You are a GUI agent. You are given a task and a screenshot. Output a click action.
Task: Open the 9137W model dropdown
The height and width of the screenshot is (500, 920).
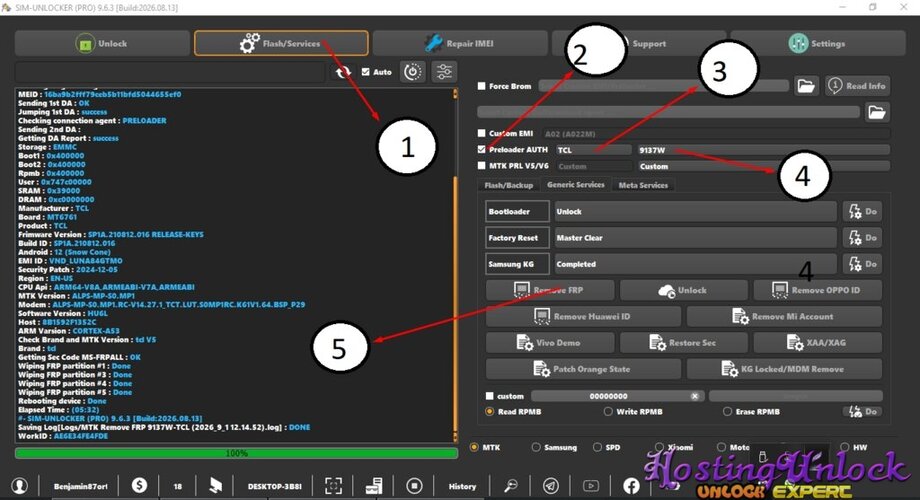(x=763, y=150)
